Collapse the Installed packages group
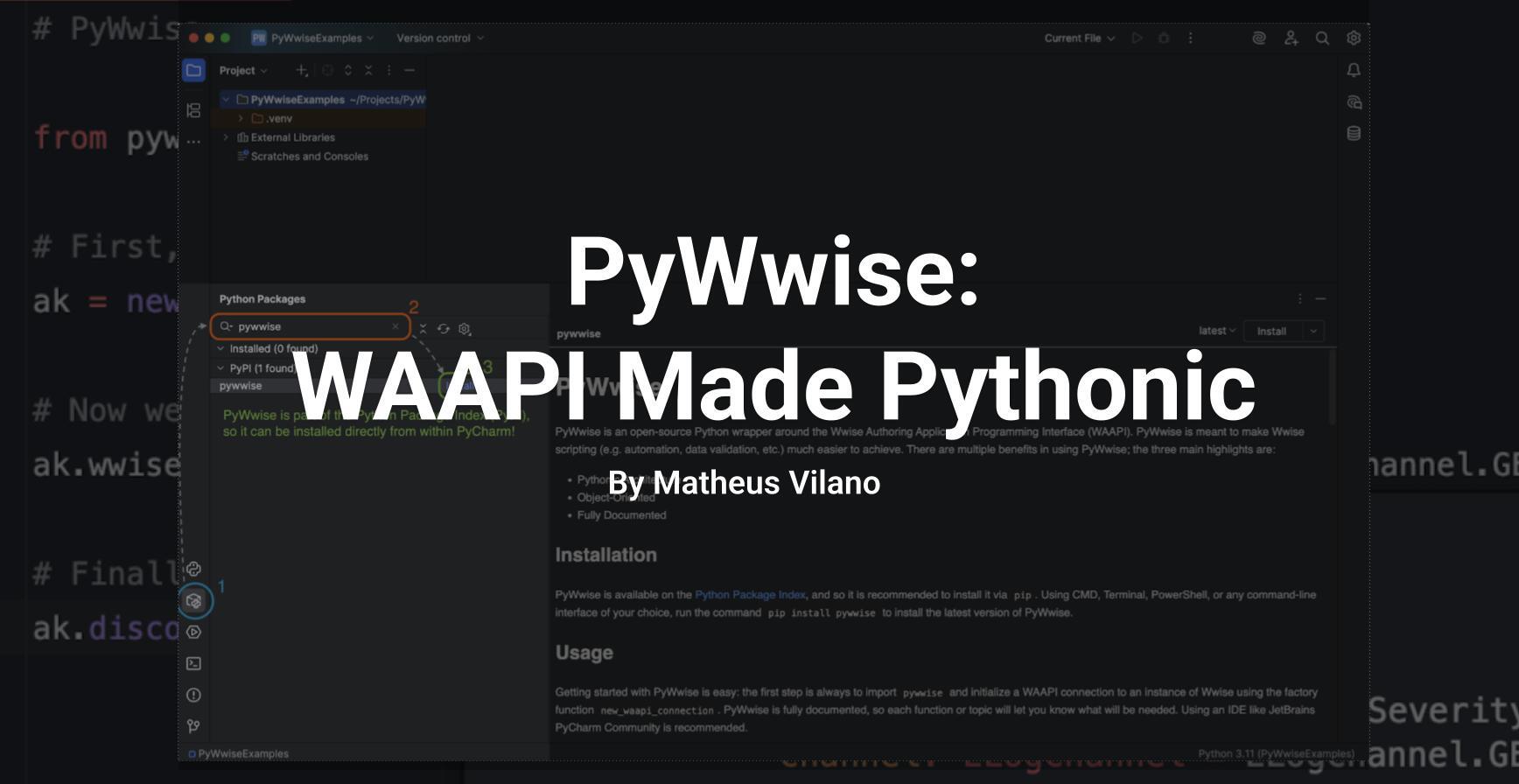 point(220,348)
